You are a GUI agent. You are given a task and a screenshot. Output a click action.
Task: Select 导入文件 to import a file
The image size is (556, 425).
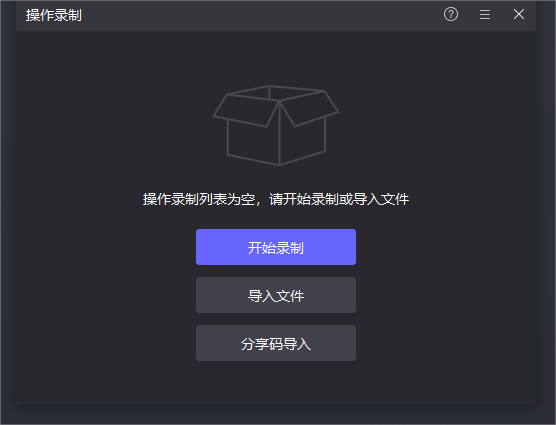click(276, 295)
